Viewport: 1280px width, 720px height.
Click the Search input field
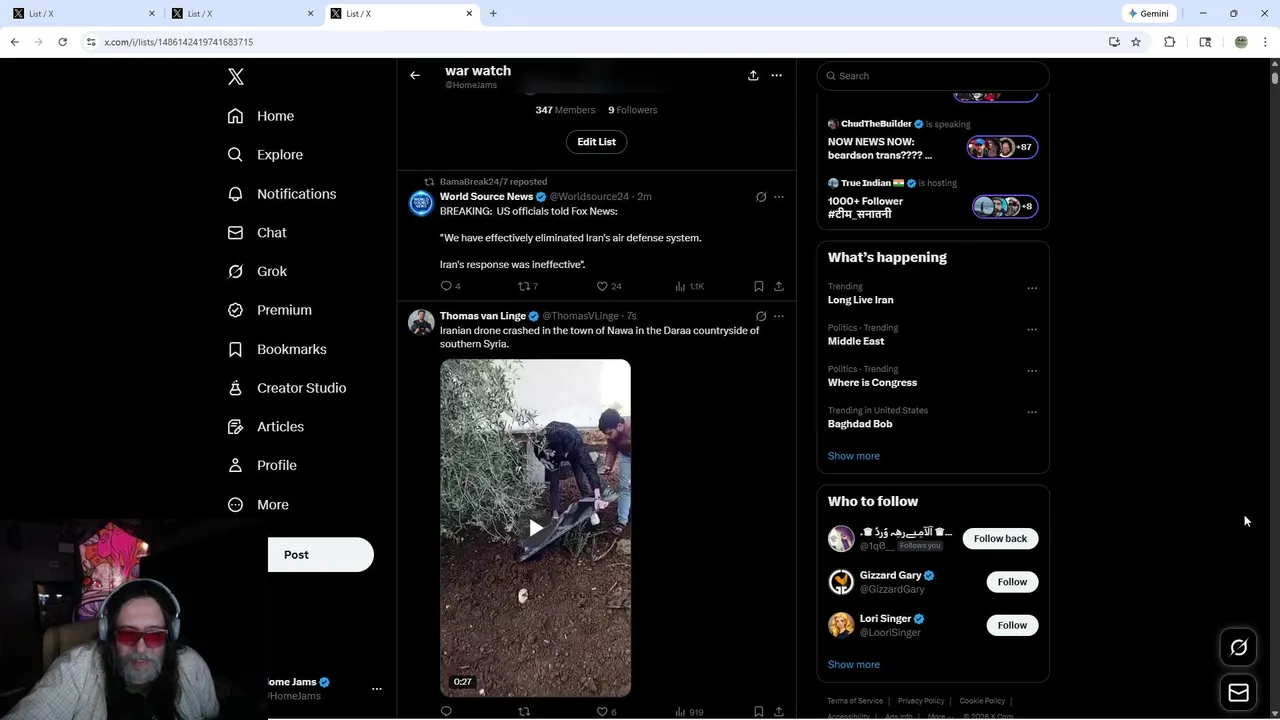point(933,76)
